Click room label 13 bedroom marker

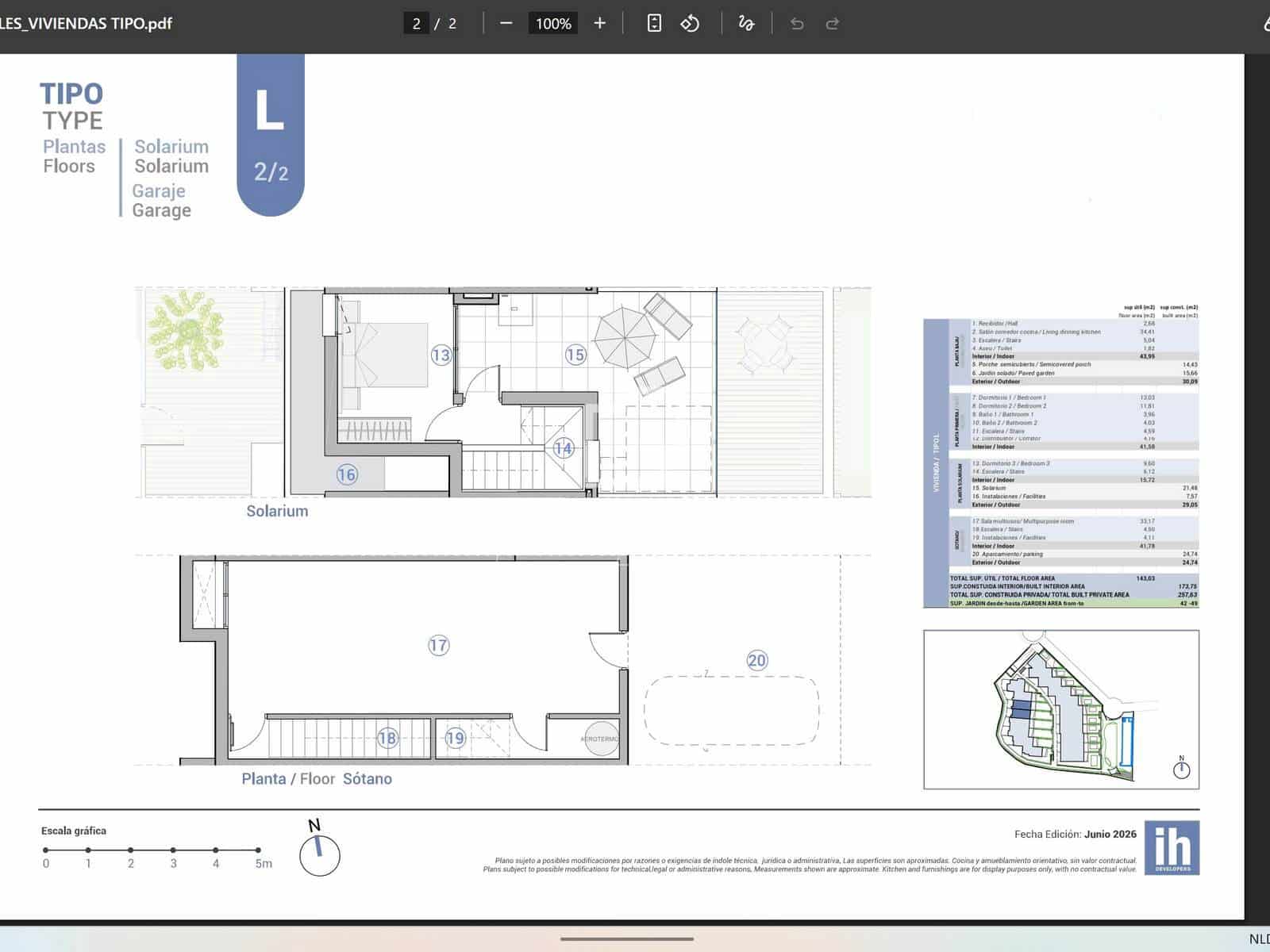441,355
